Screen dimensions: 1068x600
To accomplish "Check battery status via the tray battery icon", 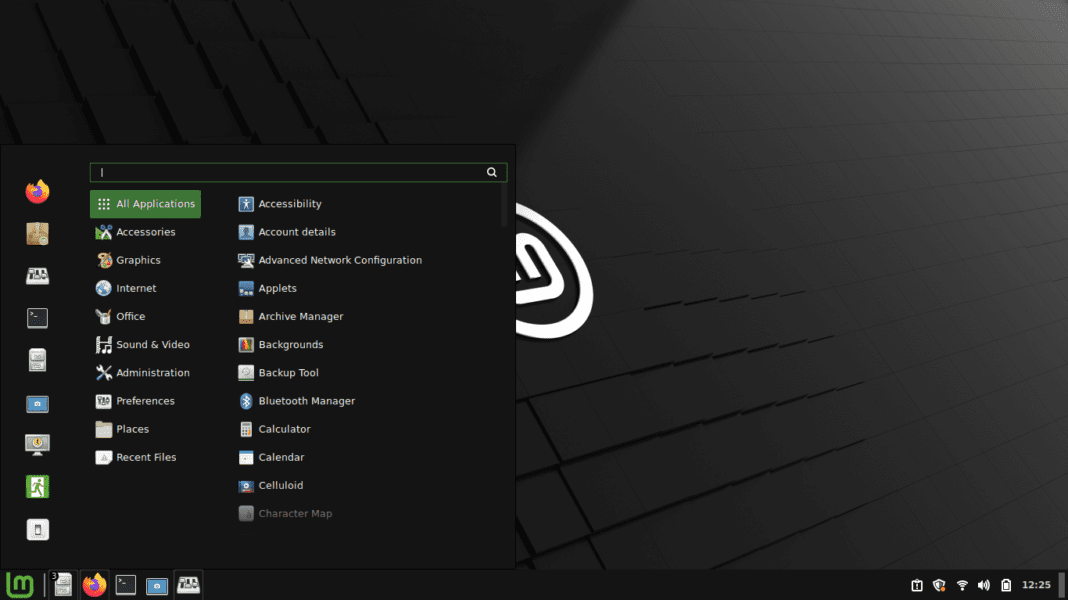I will coord(1006,585).
